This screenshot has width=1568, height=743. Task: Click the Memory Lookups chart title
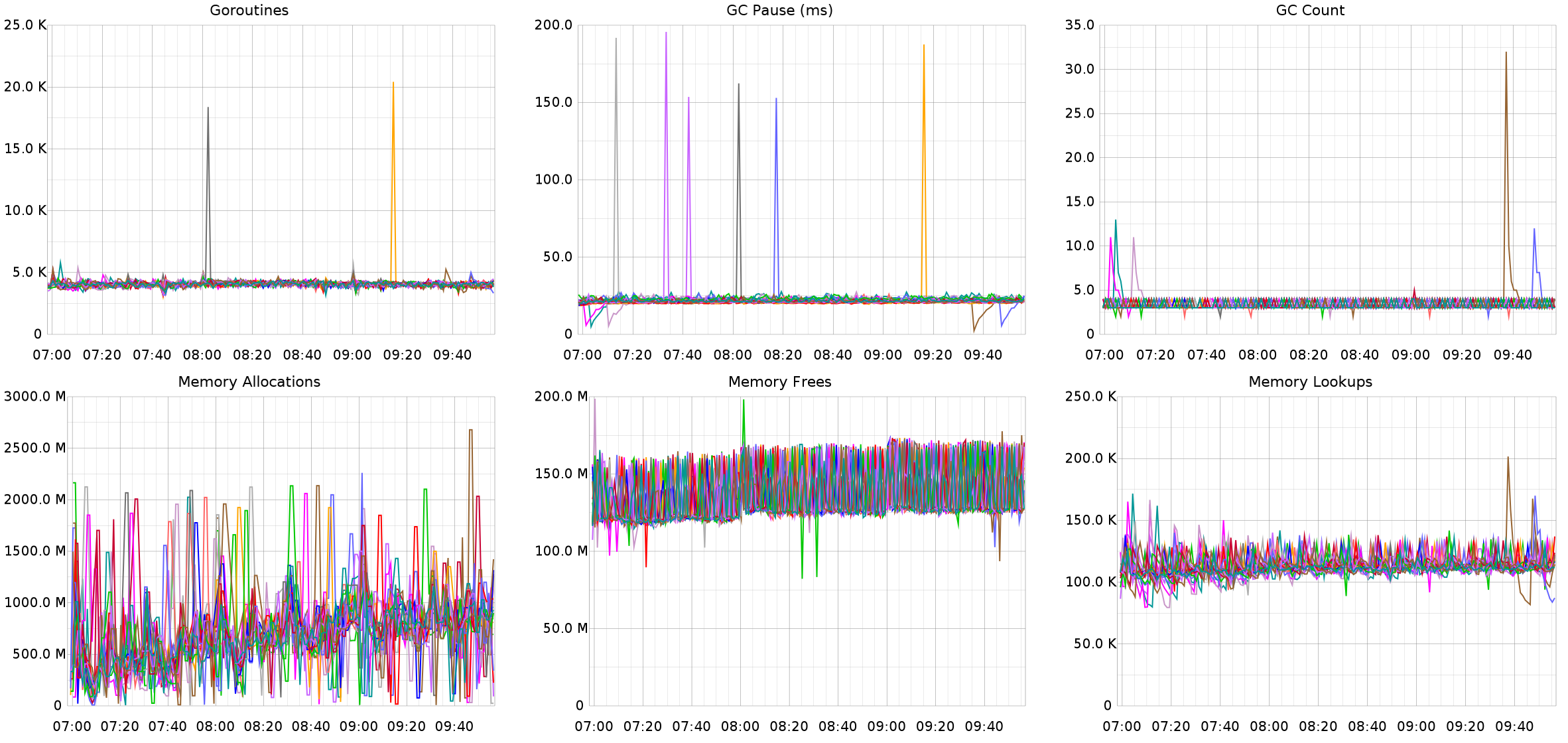point(1310,382)
